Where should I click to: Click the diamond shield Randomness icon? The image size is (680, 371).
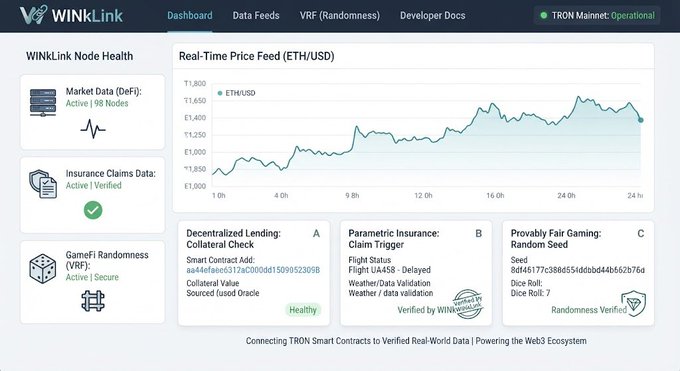click(634, 303)
